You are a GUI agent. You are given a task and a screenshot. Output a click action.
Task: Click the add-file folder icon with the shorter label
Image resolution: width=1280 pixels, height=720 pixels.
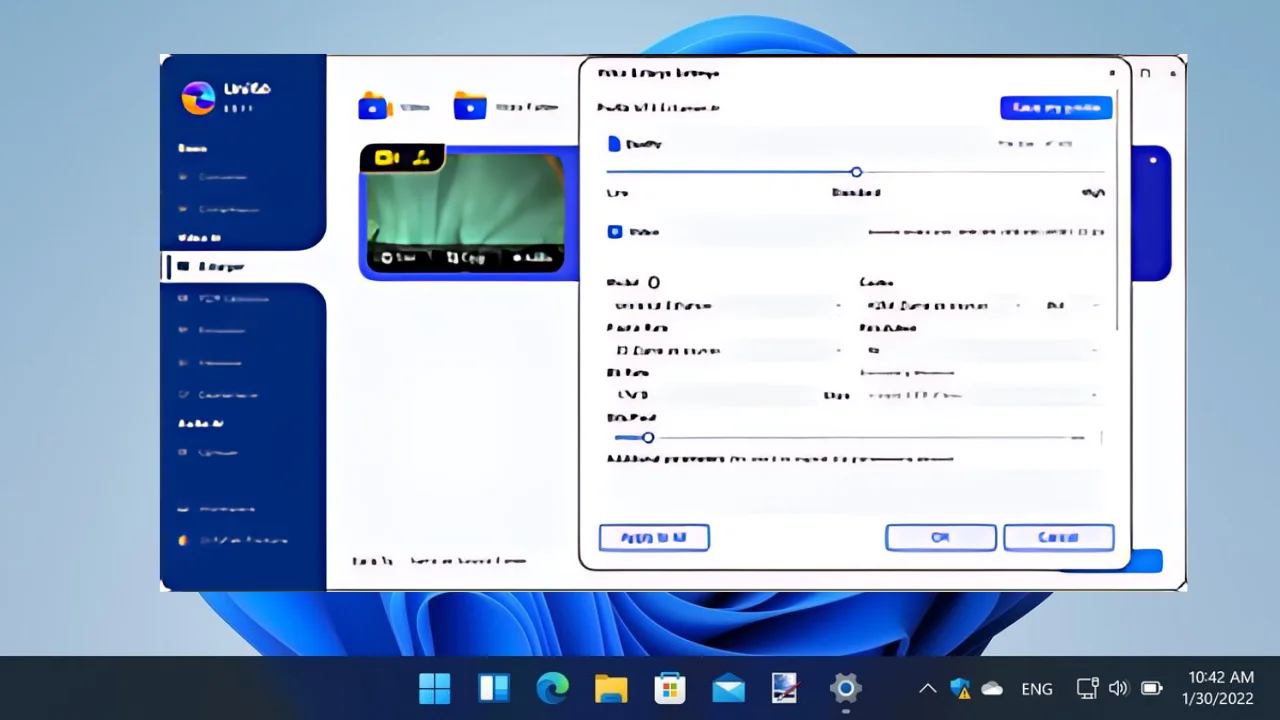coord(375,106)
